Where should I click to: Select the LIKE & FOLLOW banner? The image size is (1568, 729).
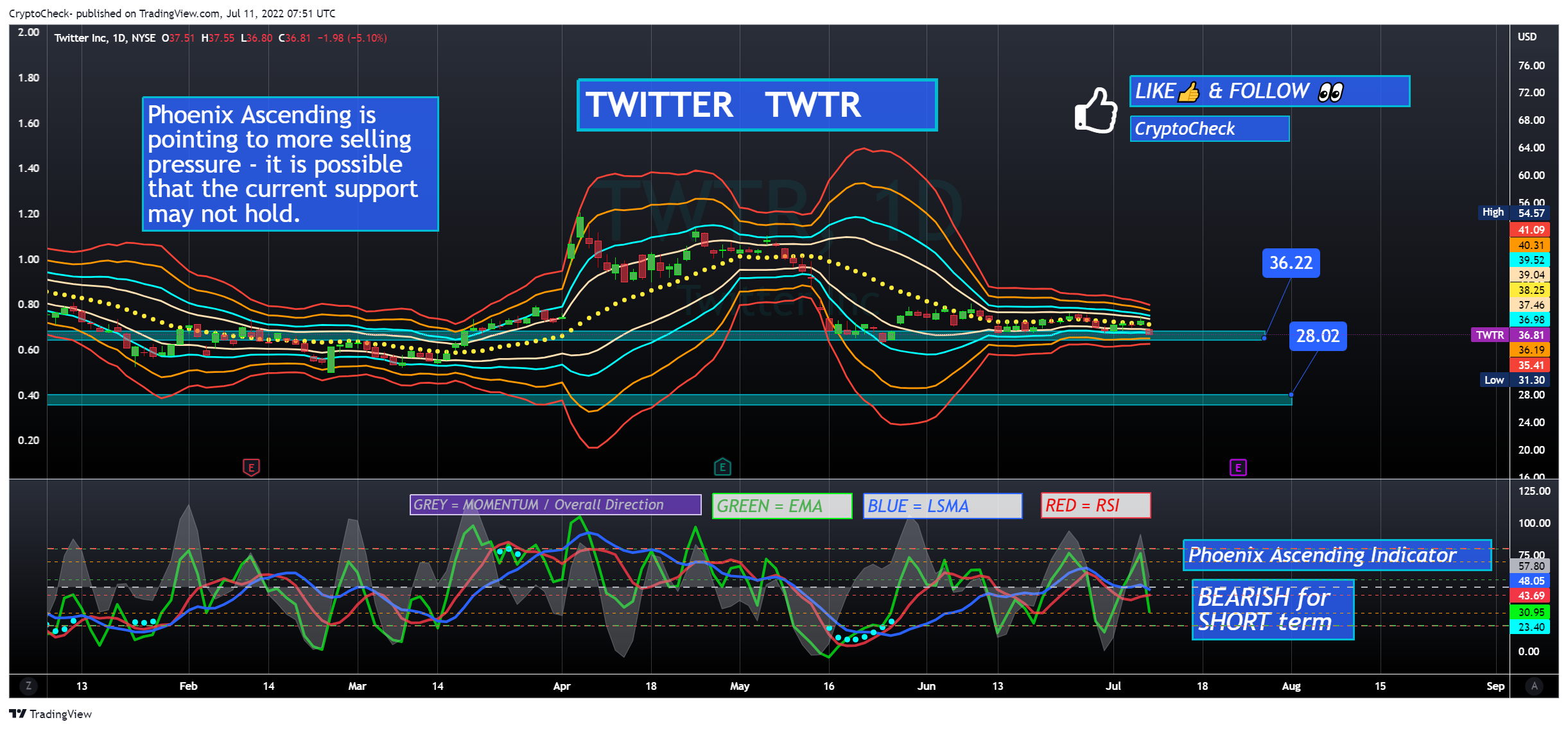[1269, 91]
